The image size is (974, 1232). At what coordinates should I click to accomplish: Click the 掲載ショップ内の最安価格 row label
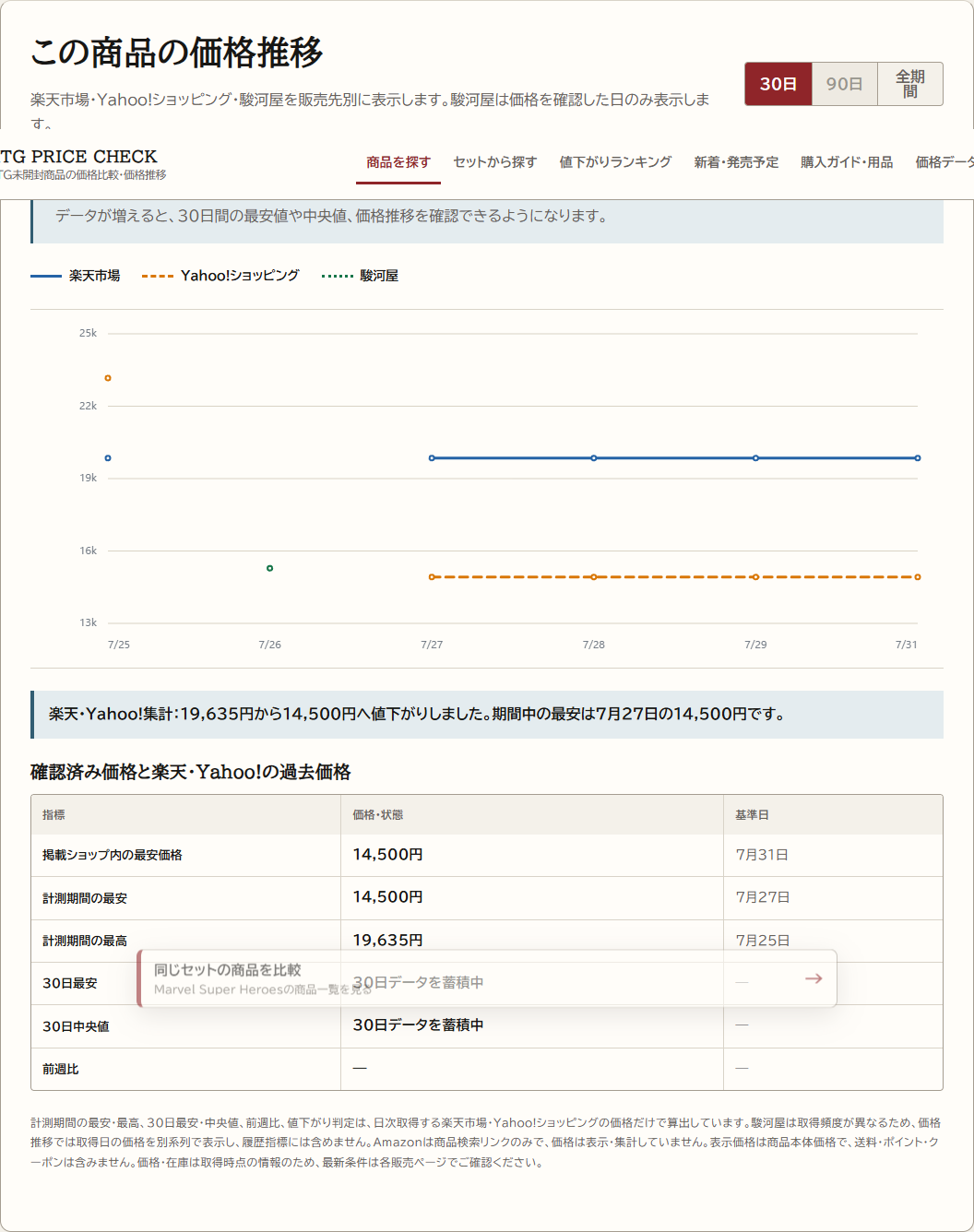[x=113, y=855]
